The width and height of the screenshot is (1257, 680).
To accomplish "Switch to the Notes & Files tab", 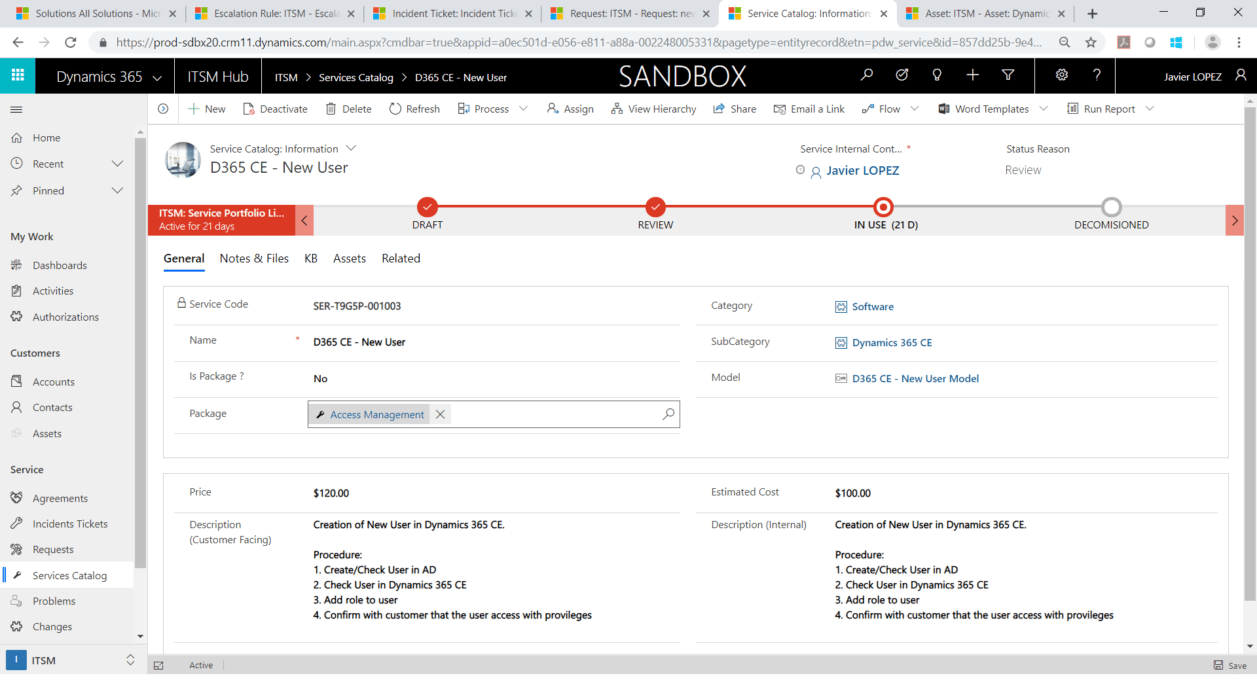I will pos(254,258).
